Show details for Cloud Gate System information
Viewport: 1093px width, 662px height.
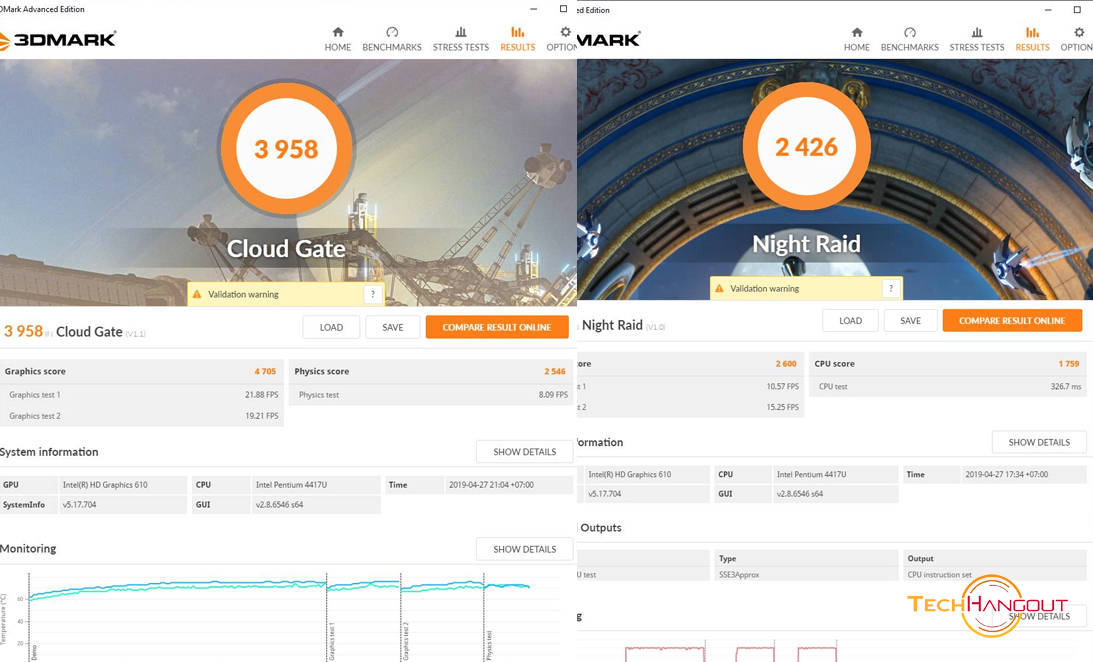(525, 452)
